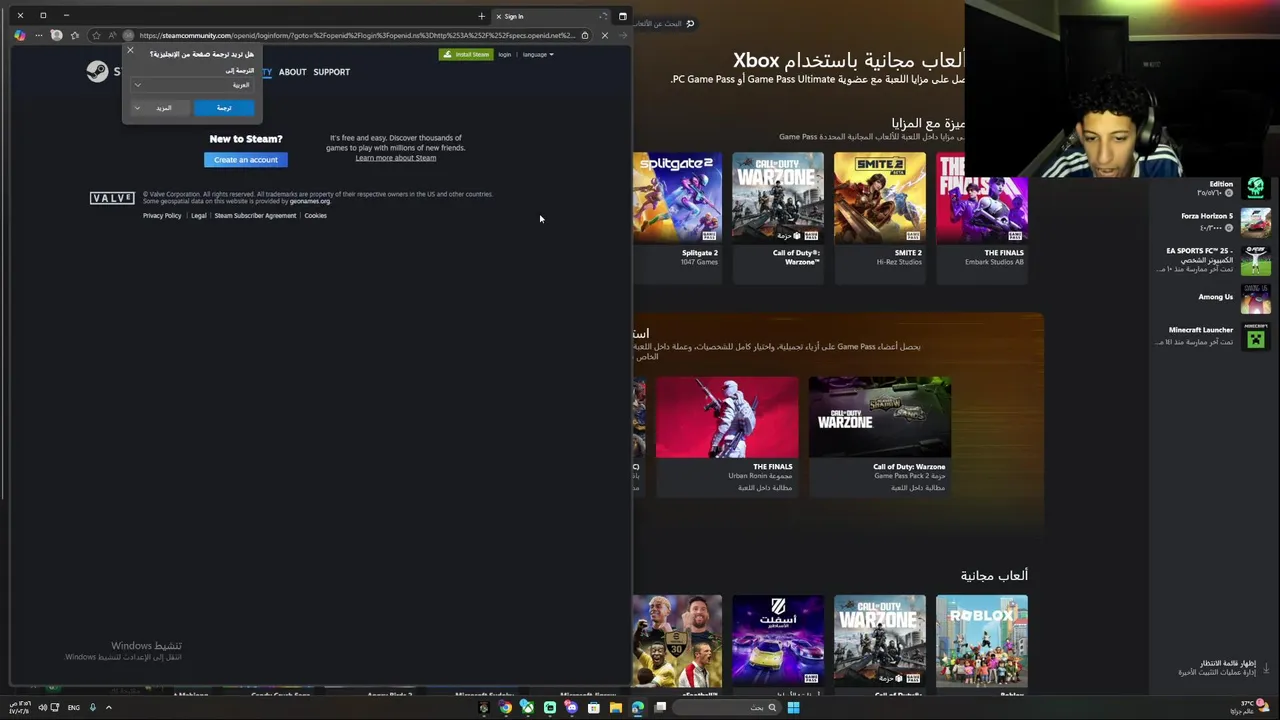1280x720 pixels.
Task: Open Discord from the taskbar
Action: point(572,707)
